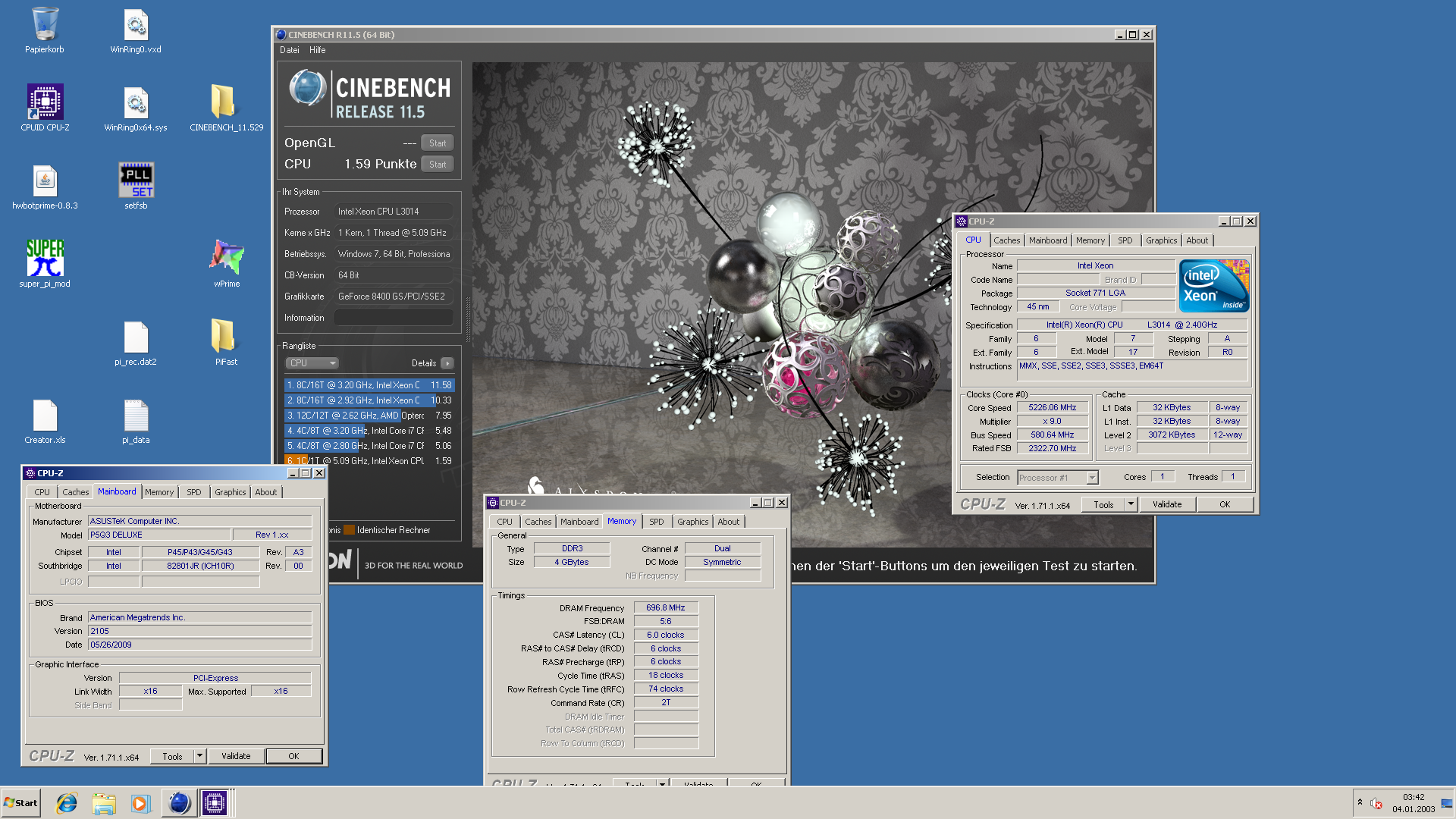
Task: Select the pi_rec.dat2 file icon
Action: click(136, 343)
